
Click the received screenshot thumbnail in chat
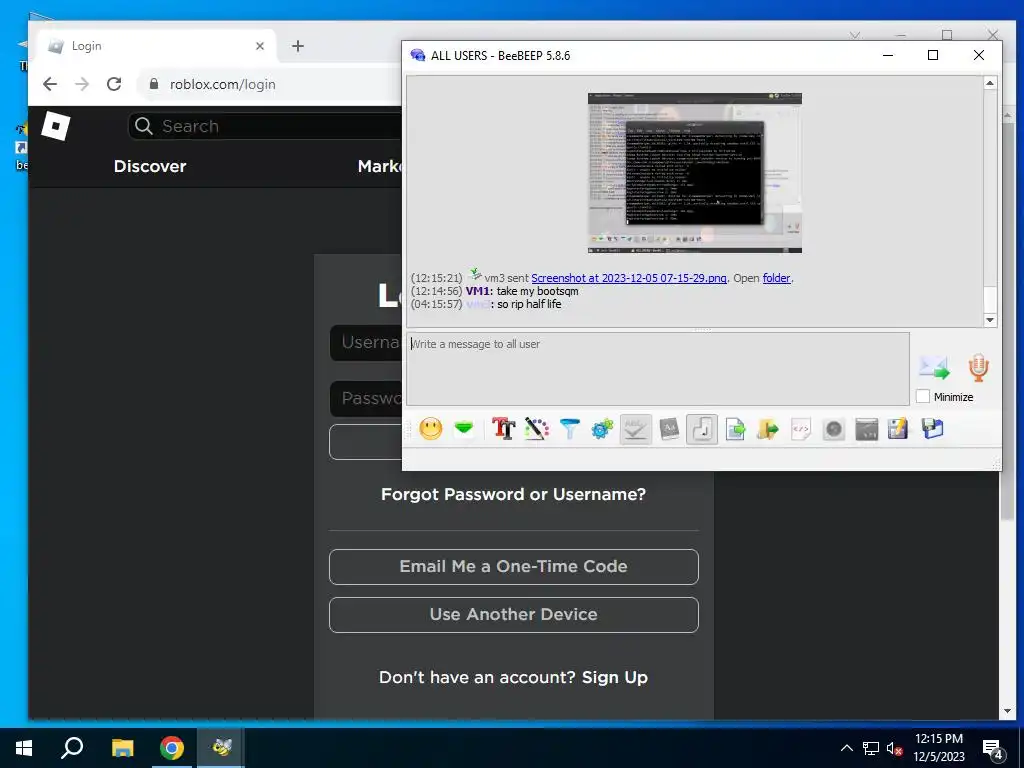[x=694, y=172]
